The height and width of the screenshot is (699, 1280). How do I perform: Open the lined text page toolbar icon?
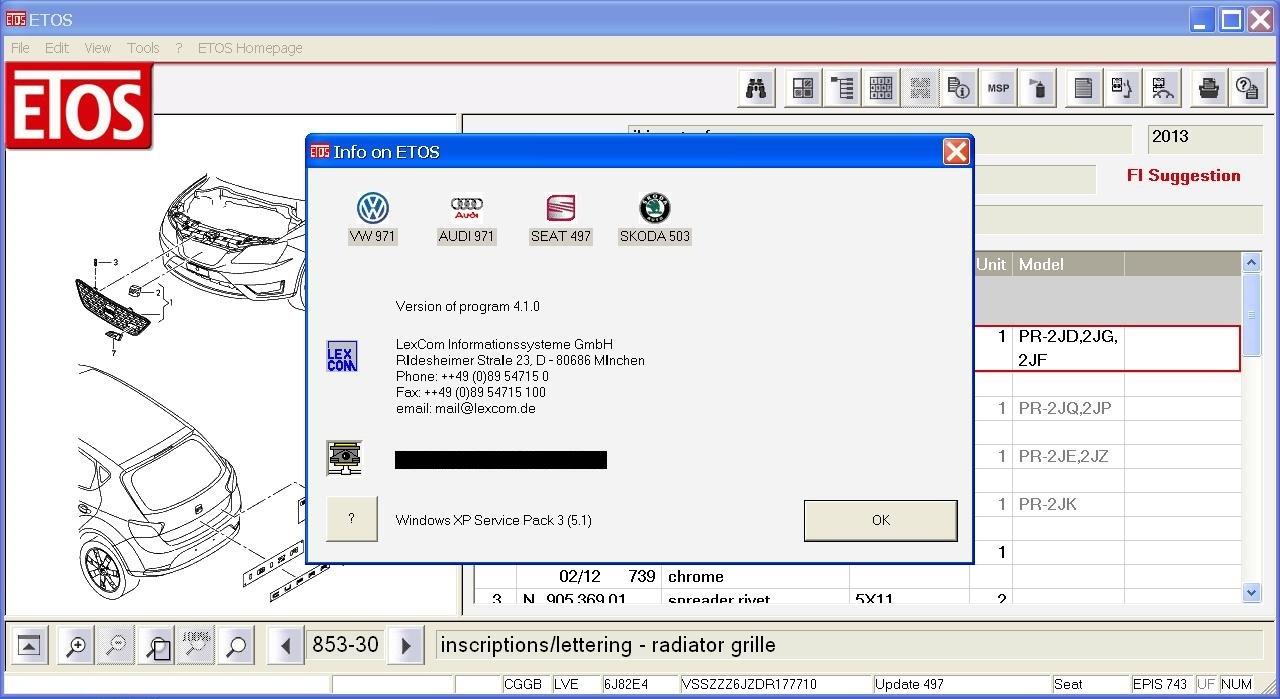point(1083,88)
